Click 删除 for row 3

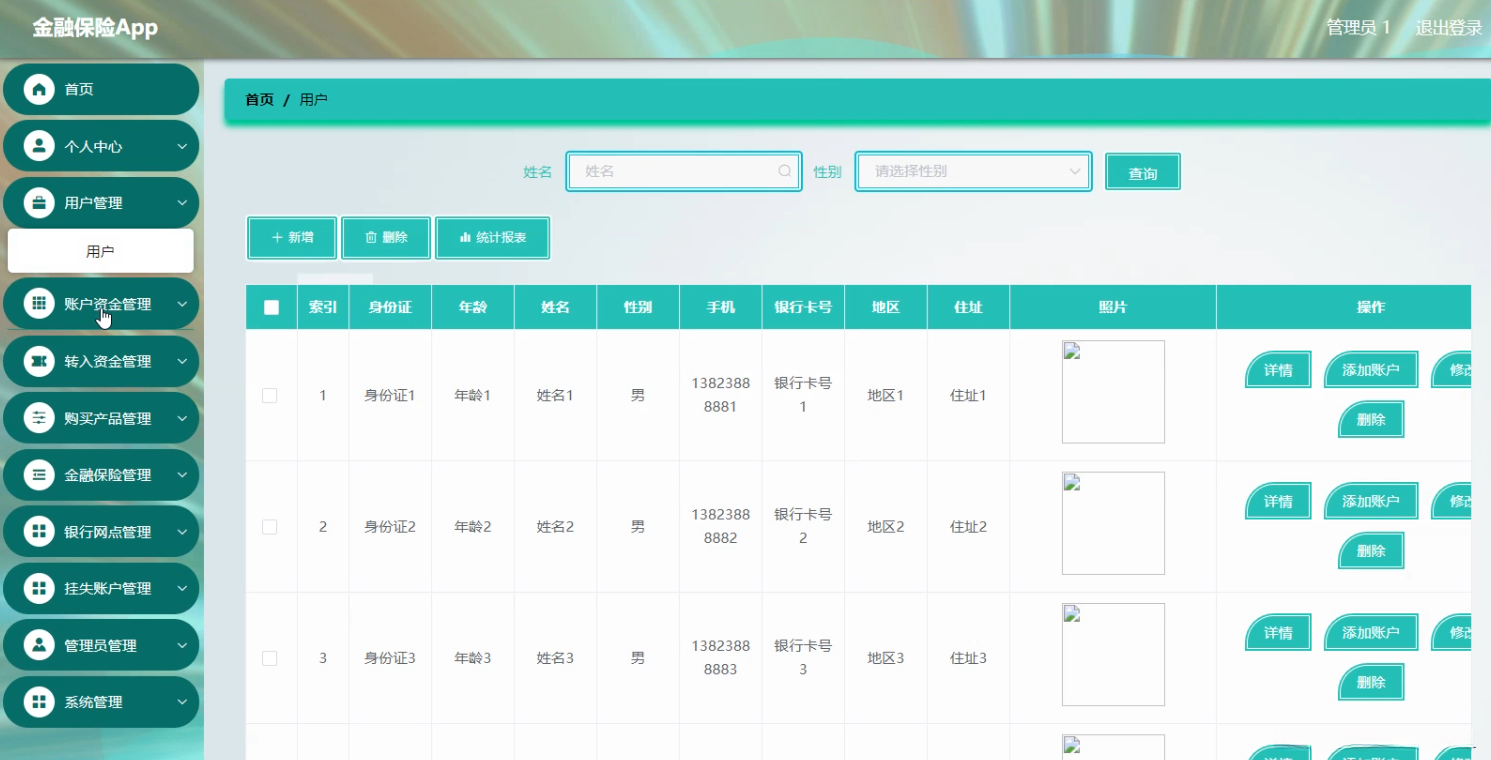click(1371, 682)
